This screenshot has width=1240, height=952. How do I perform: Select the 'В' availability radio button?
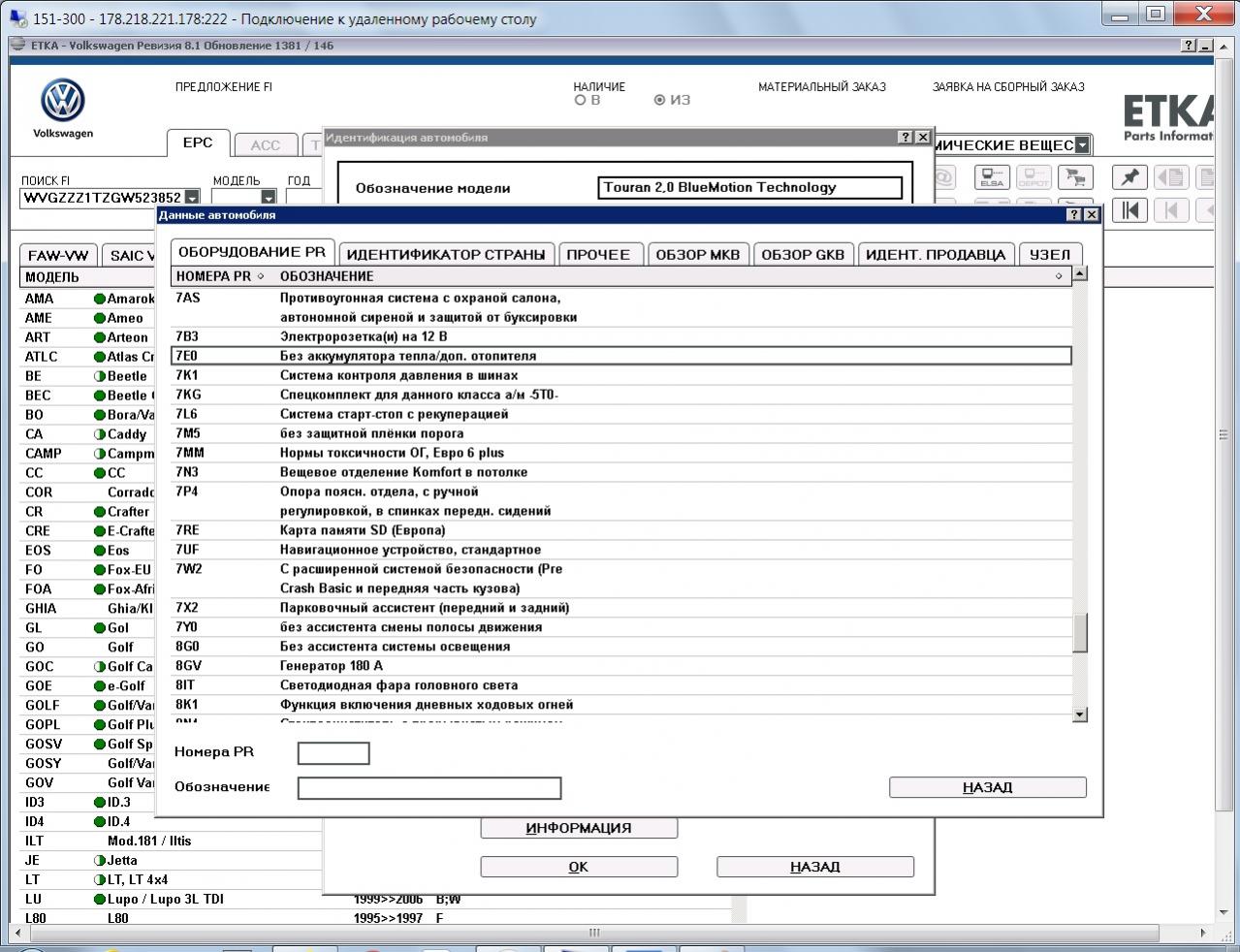(x=580, y=100)
